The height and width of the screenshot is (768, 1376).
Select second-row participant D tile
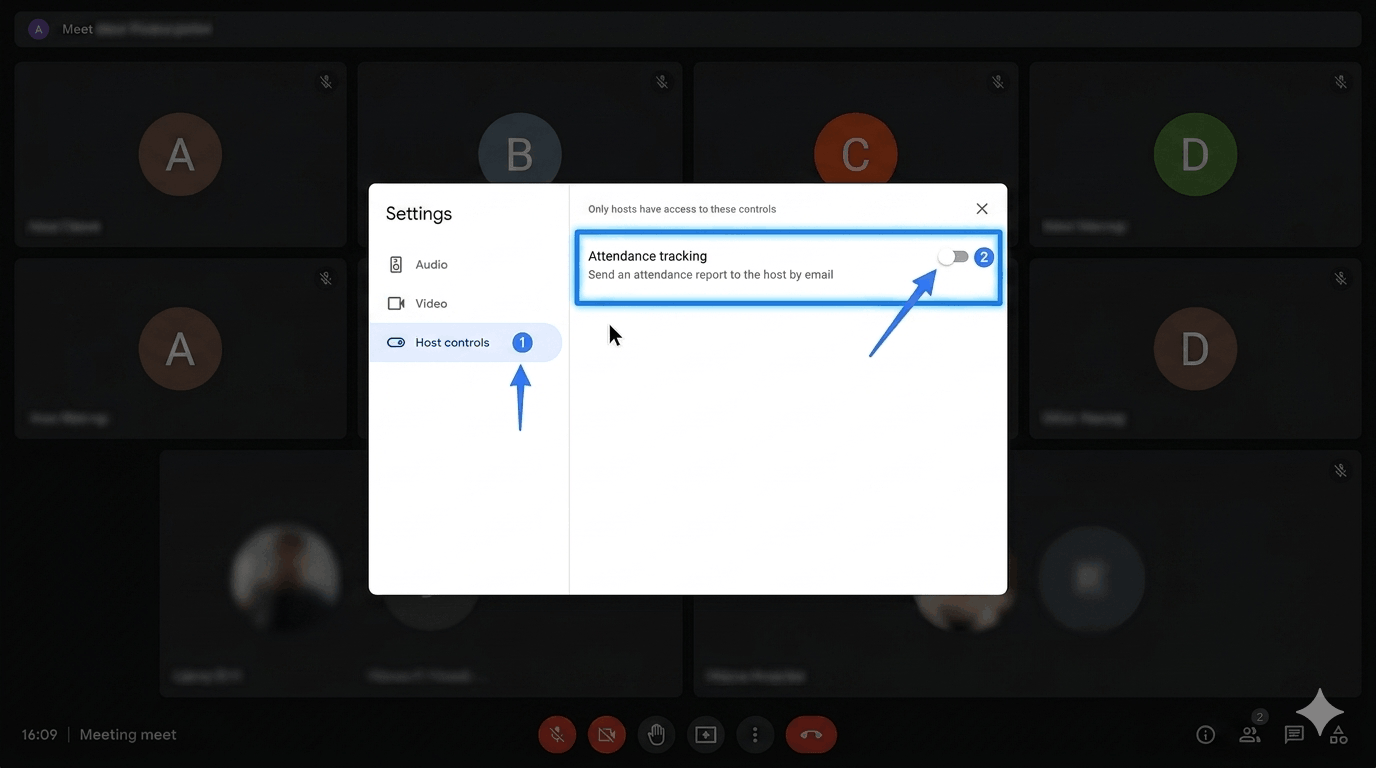coord(1195,348)
